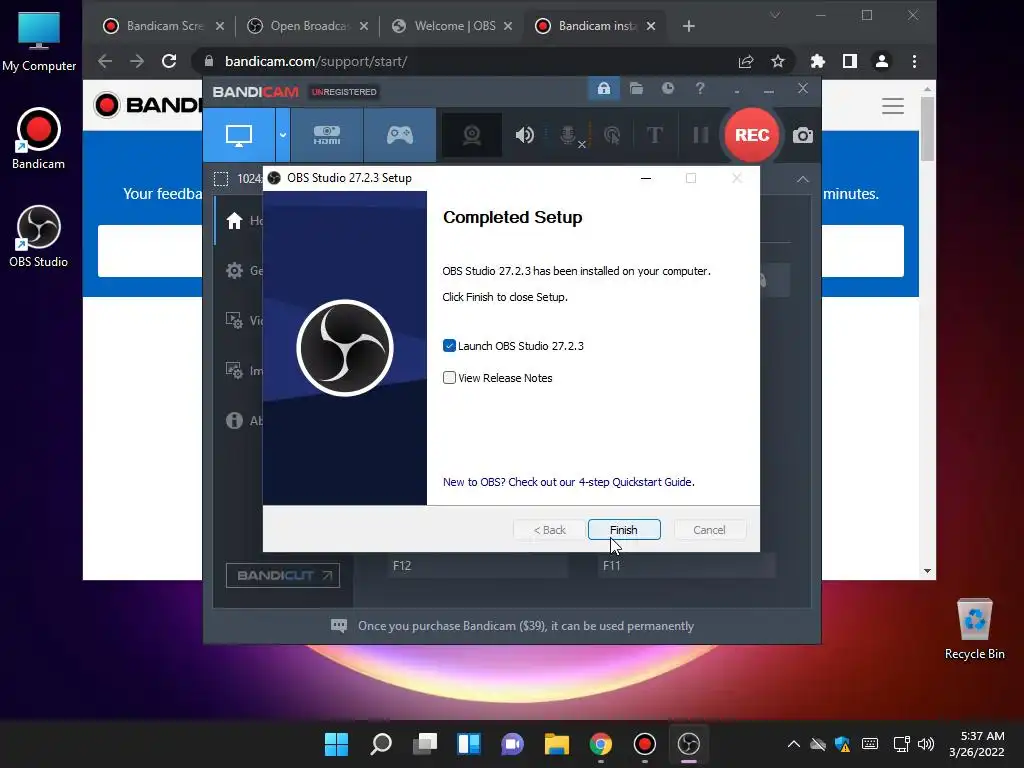
Task: Toggle Bandicam webcam overlay icon
Action: [x=472, y=135]
